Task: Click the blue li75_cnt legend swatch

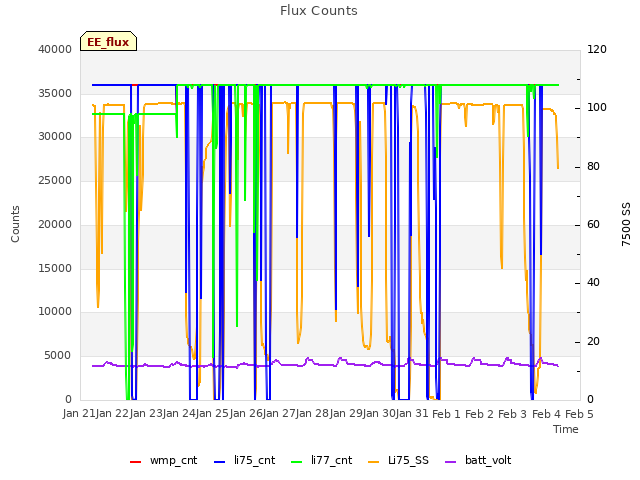Action: tap(219, 462)
